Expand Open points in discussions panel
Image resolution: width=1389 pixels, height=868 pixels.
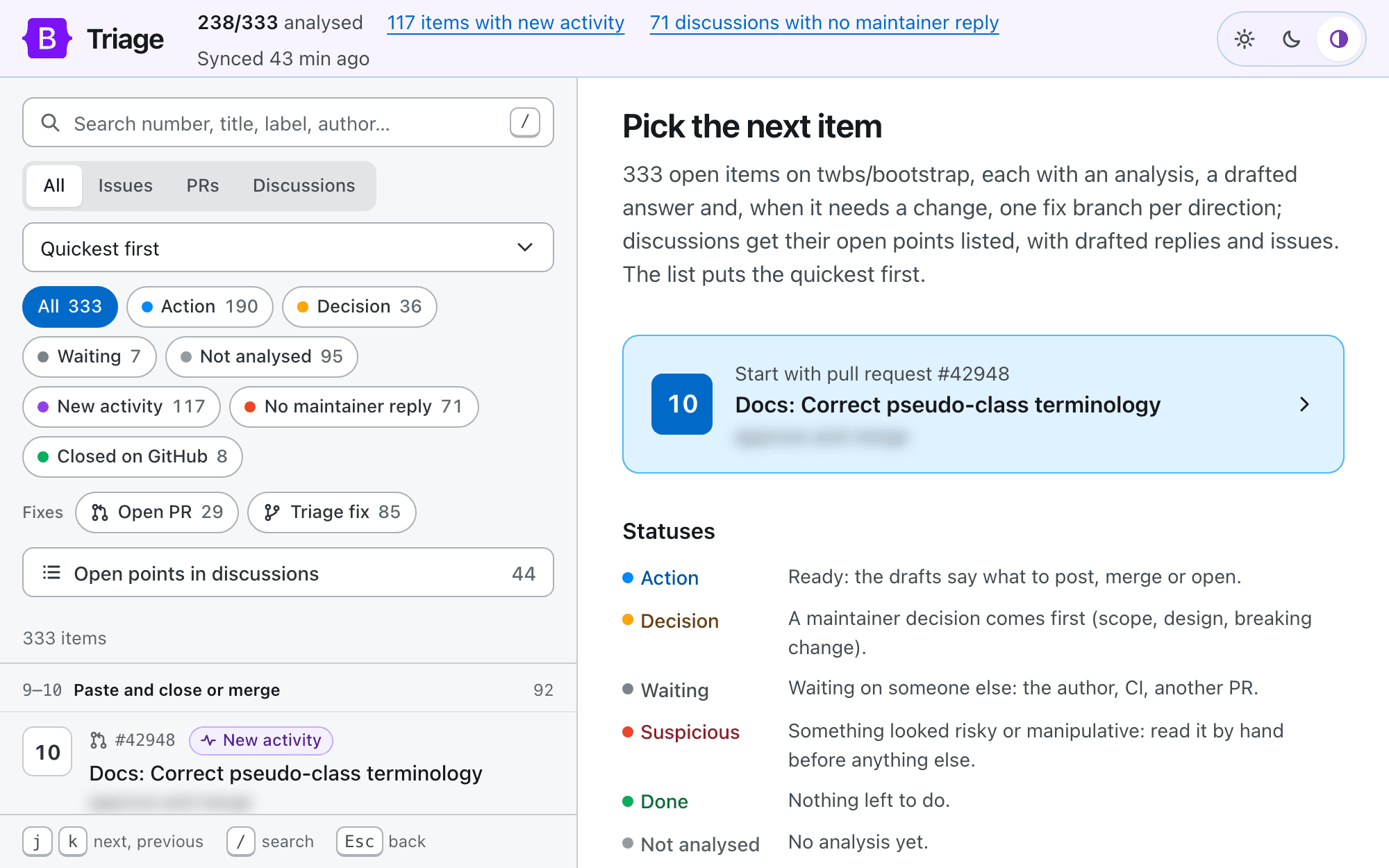(x=288, y=573)
